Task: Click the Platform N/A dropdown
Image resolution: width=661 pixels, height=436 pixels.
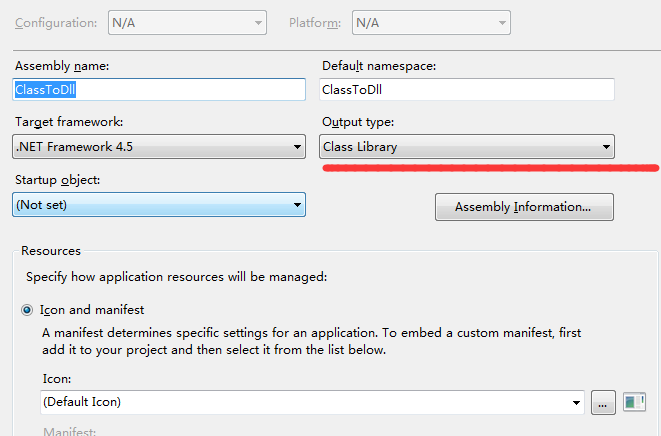Action: pyautogui.click(x=431, y=23)
